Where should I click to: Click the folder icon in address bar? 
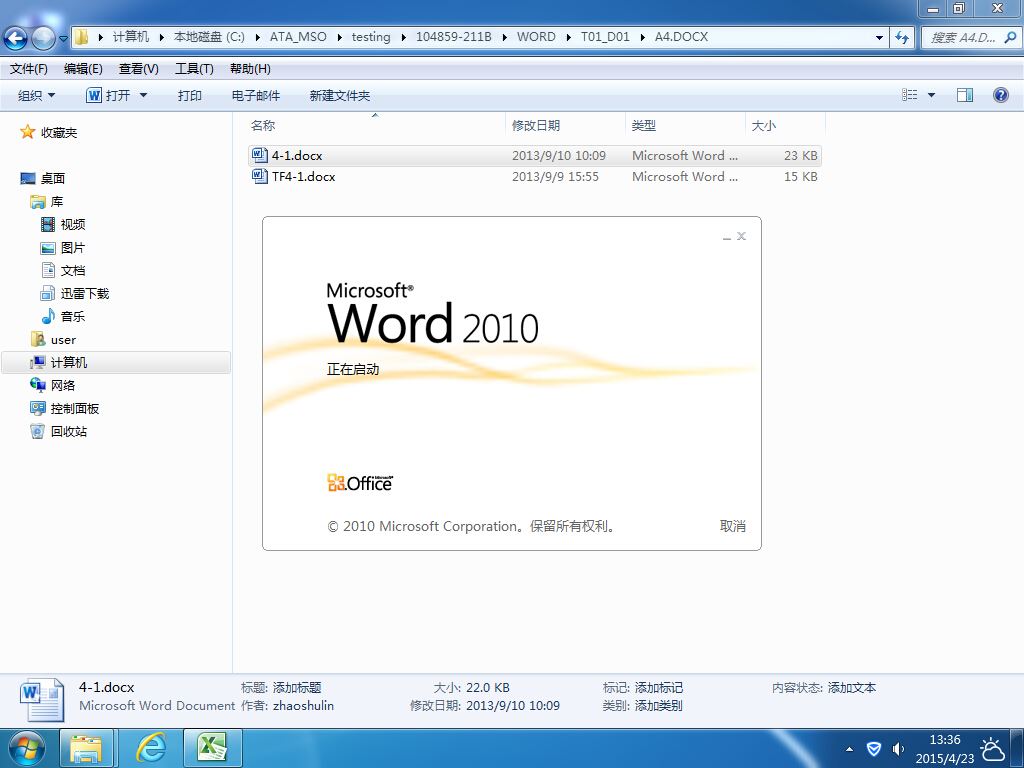82,37
